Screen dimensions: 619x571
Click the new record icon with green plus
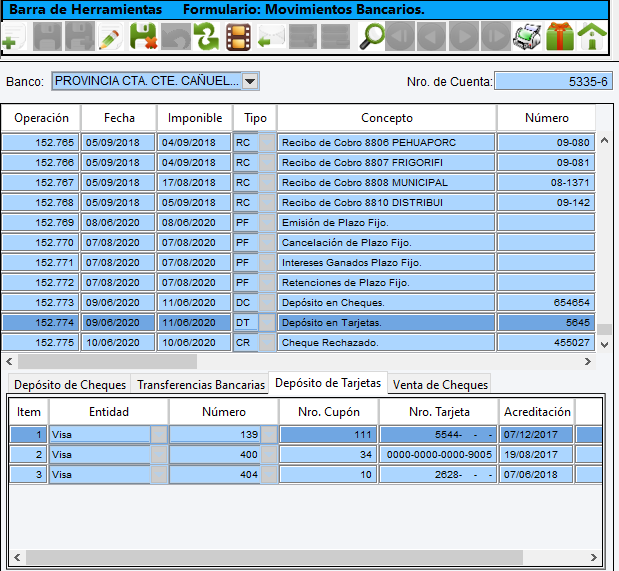[x=14, y=37]
